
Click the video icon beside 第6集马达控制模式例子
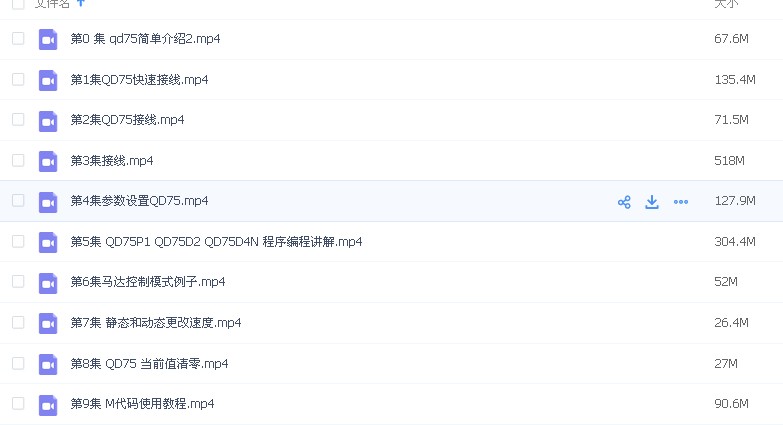pos(48,283)
